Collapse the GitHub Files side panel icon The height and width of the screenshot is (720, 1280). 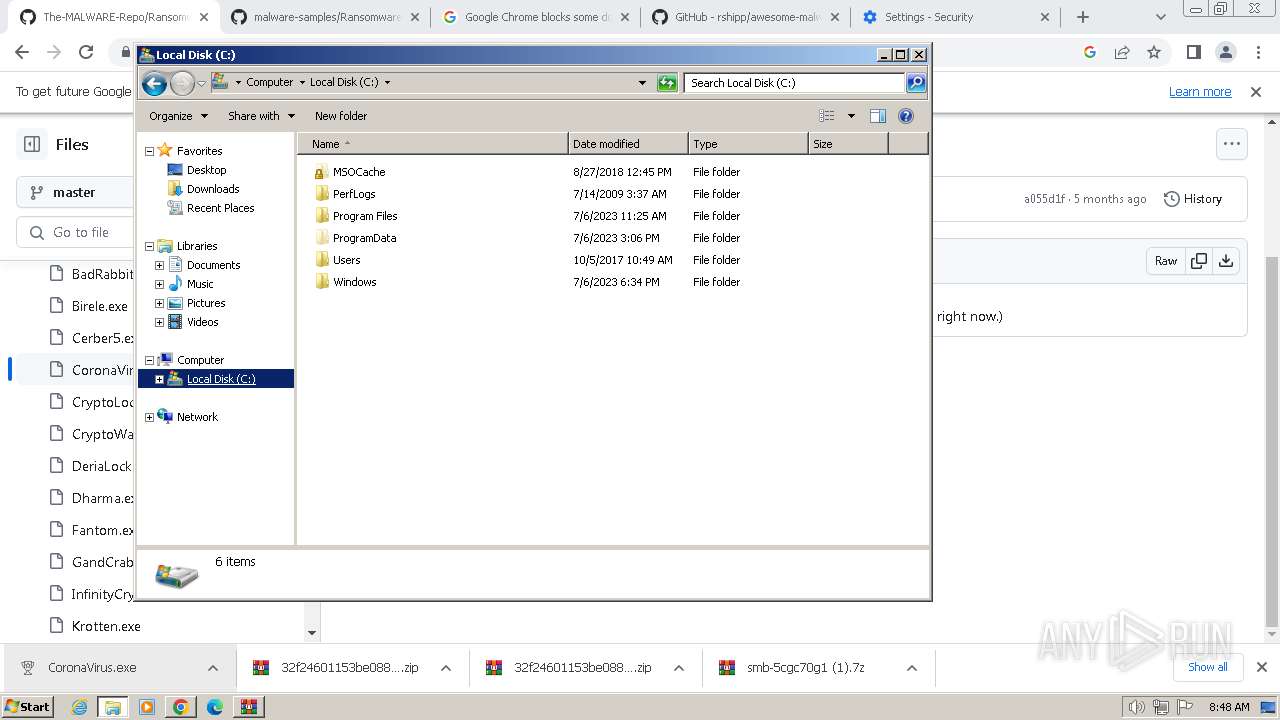coord(32,144)
